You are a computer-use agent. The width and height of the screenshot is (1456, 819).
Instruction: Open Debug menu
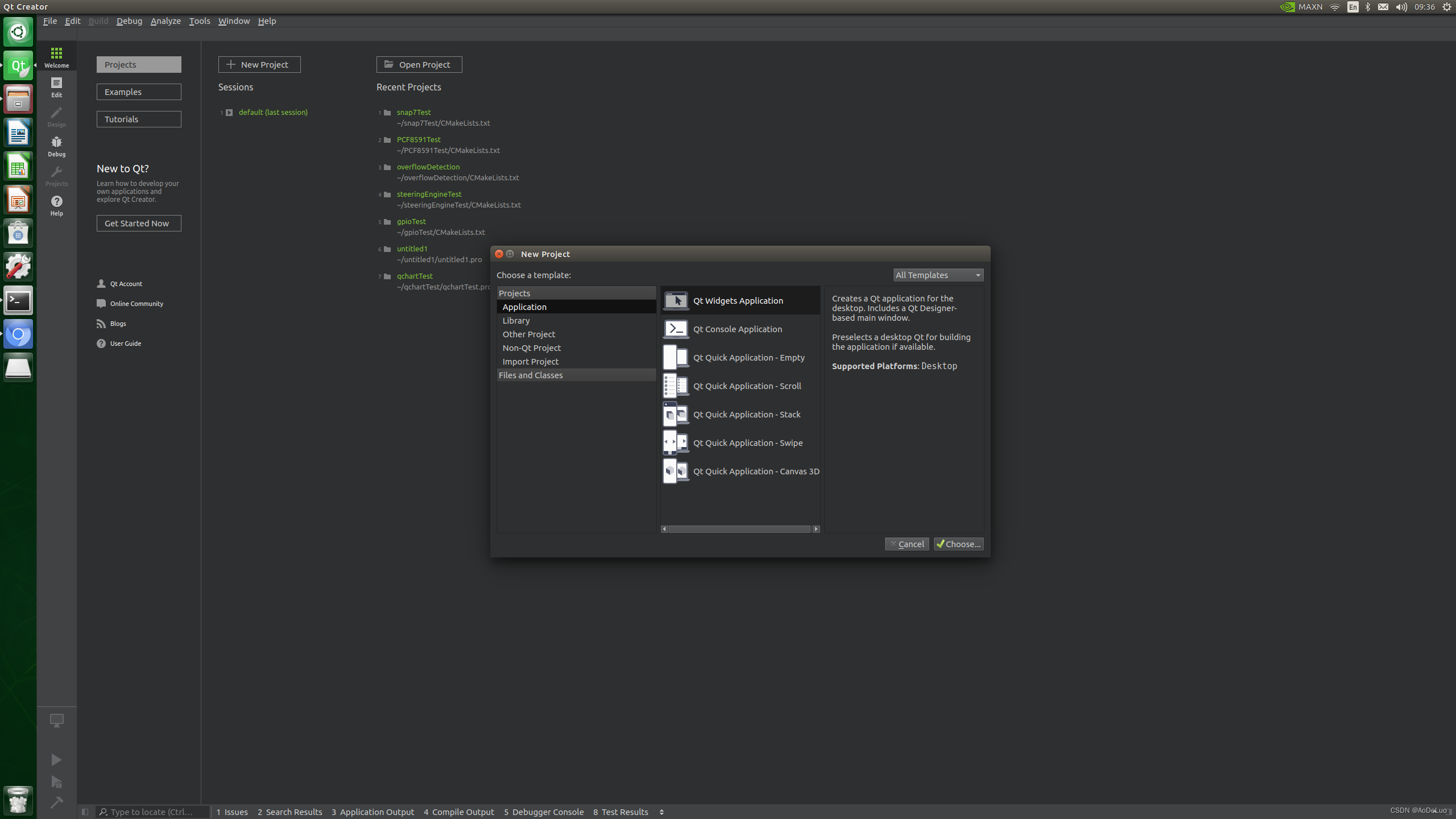click(x=129, y=20)
